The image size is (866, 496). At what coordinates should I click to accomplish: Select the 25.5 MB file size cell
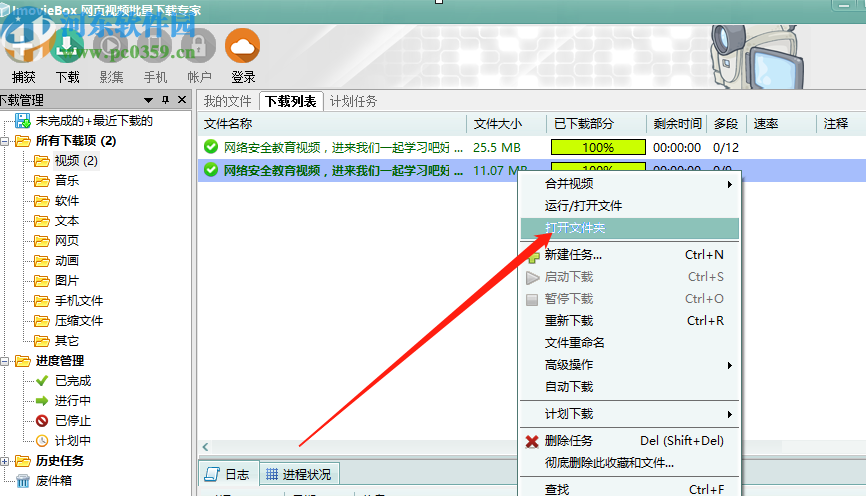497,147
